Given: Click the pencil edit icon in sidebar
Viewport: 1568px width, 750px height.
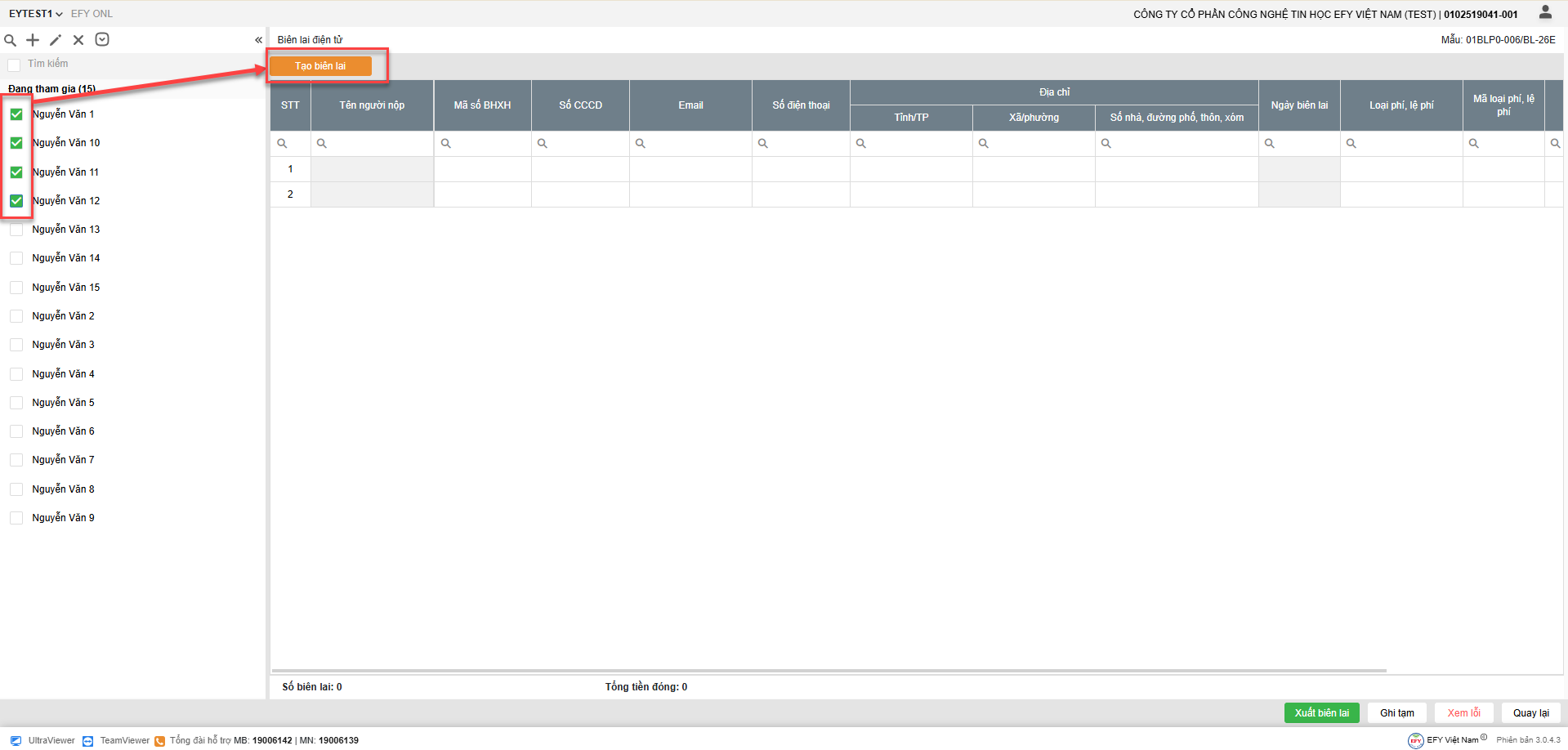Looking at the screenshot, I should tap(56, 40).
